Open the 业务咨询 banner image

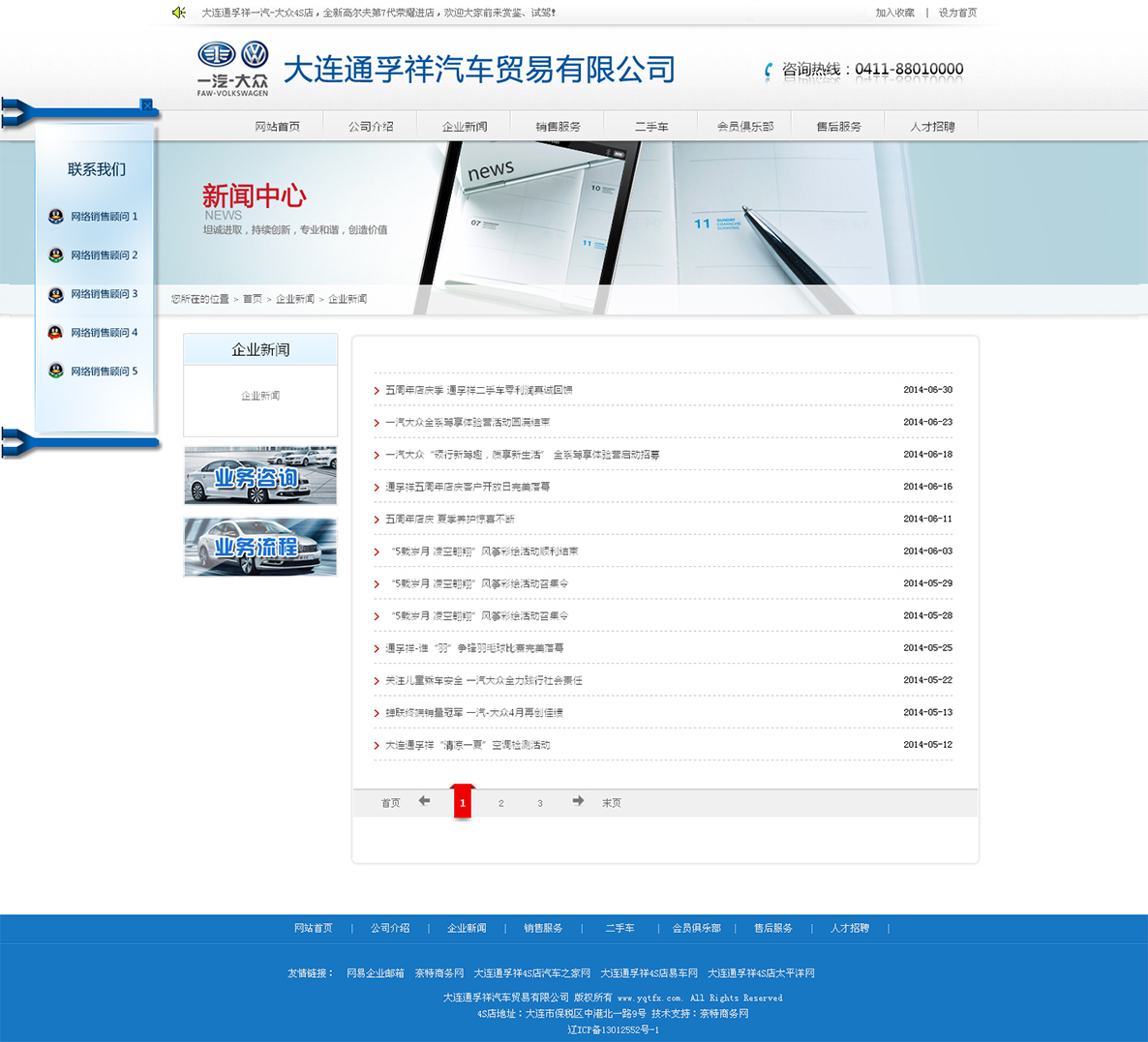pos(260,475)
